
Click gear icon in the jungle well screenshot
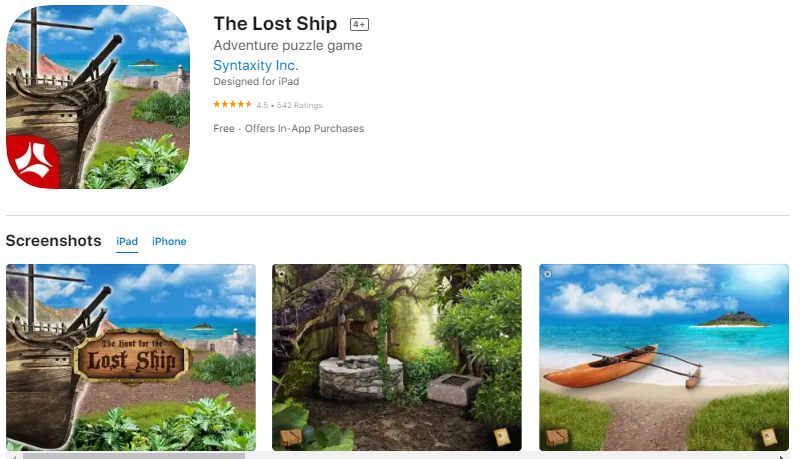(281, 274)
